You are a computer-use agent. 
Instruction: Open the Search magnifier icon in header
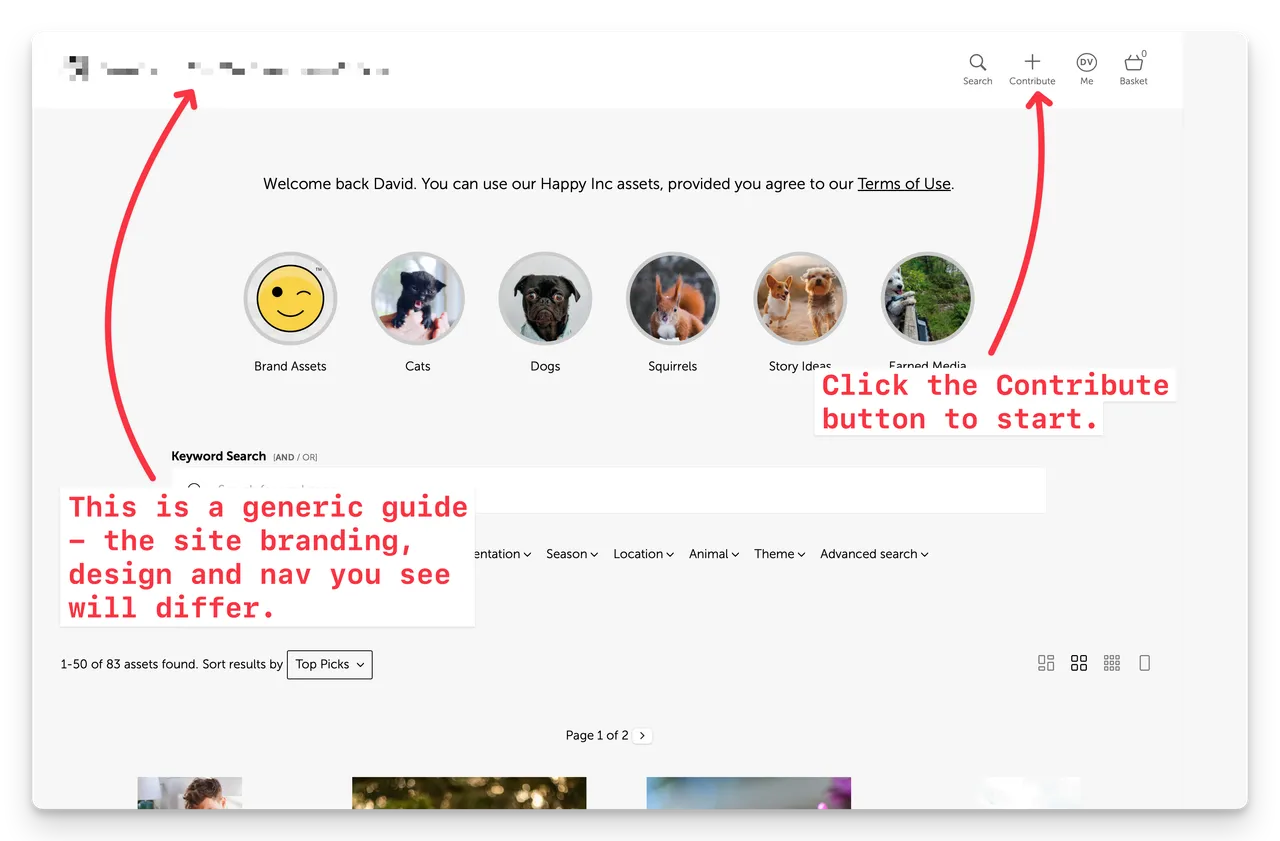click(978, 62)
